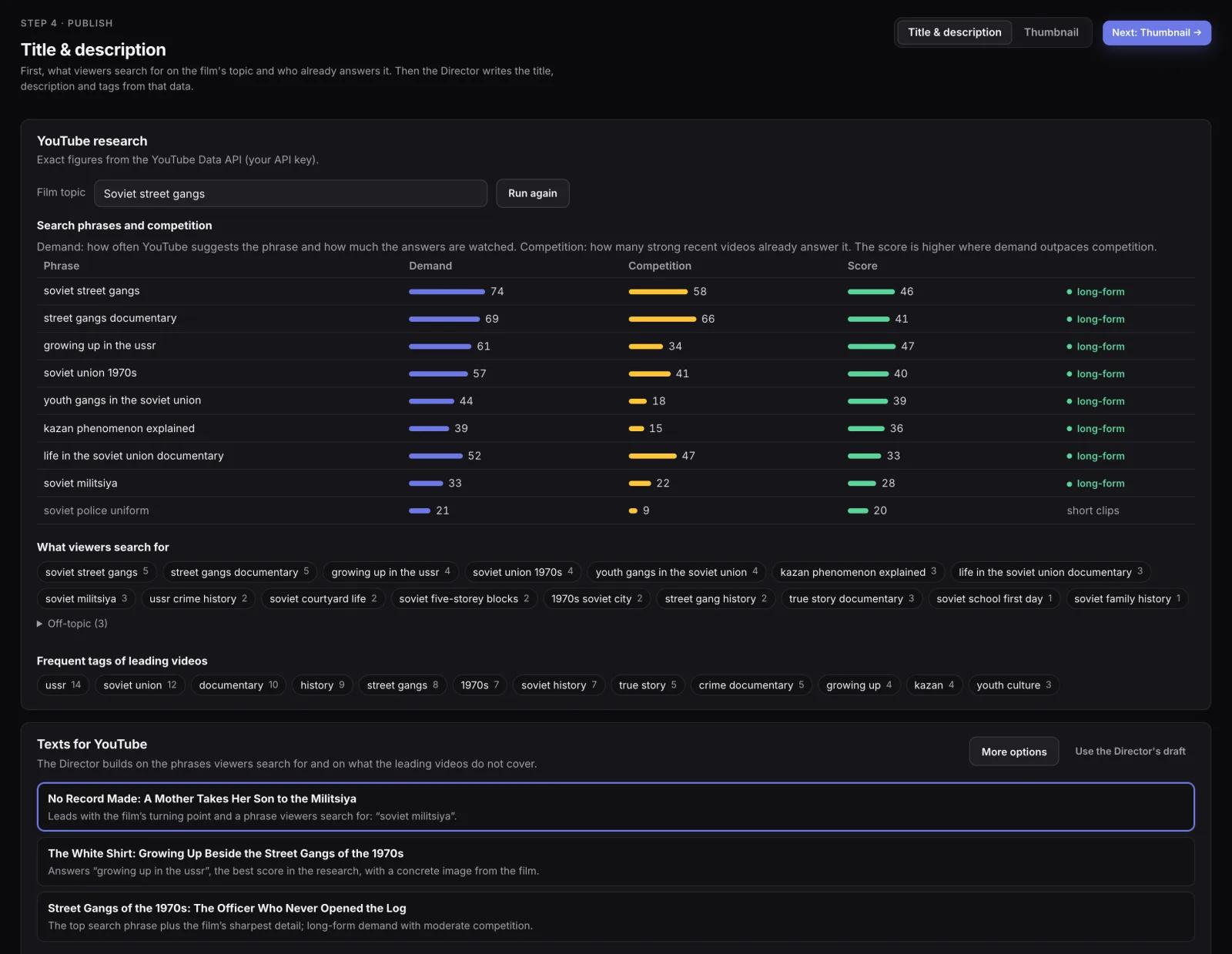This screenshot has width=1232, height=954.
Task: Click the 'soviet police uniform' phrase row
Action: coord(96,510)
